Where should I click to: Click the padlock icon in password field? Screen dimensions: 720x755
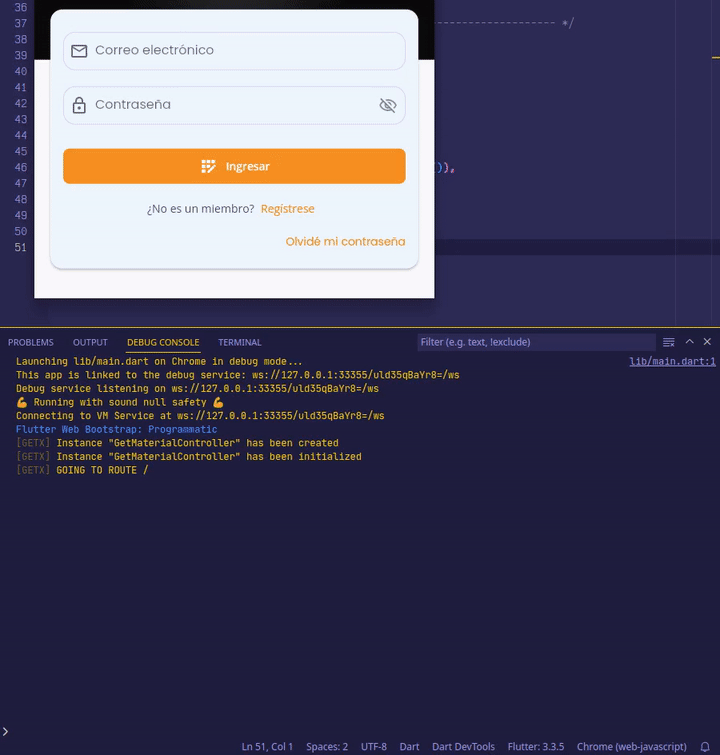pos(79,105)
